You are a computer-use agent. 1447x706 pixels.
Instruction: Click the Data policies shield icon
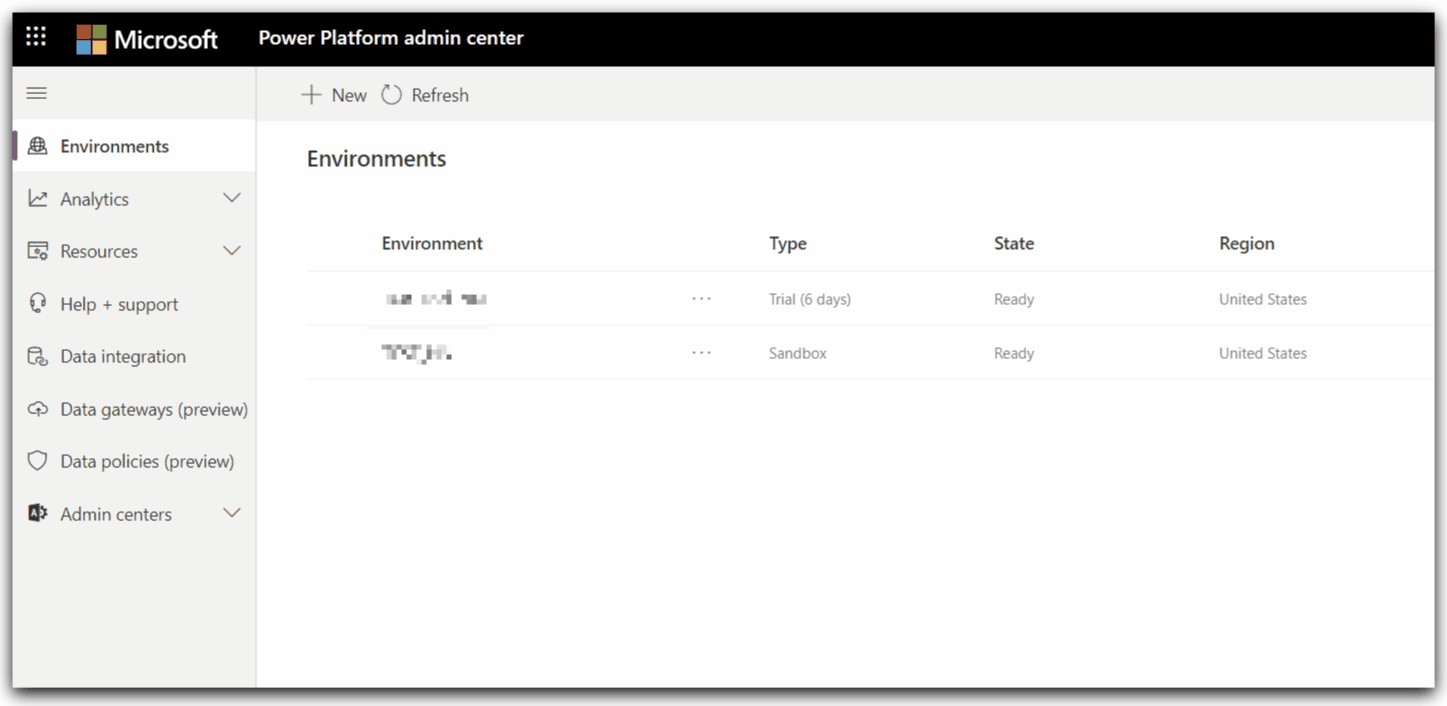[x=38, y=461]
